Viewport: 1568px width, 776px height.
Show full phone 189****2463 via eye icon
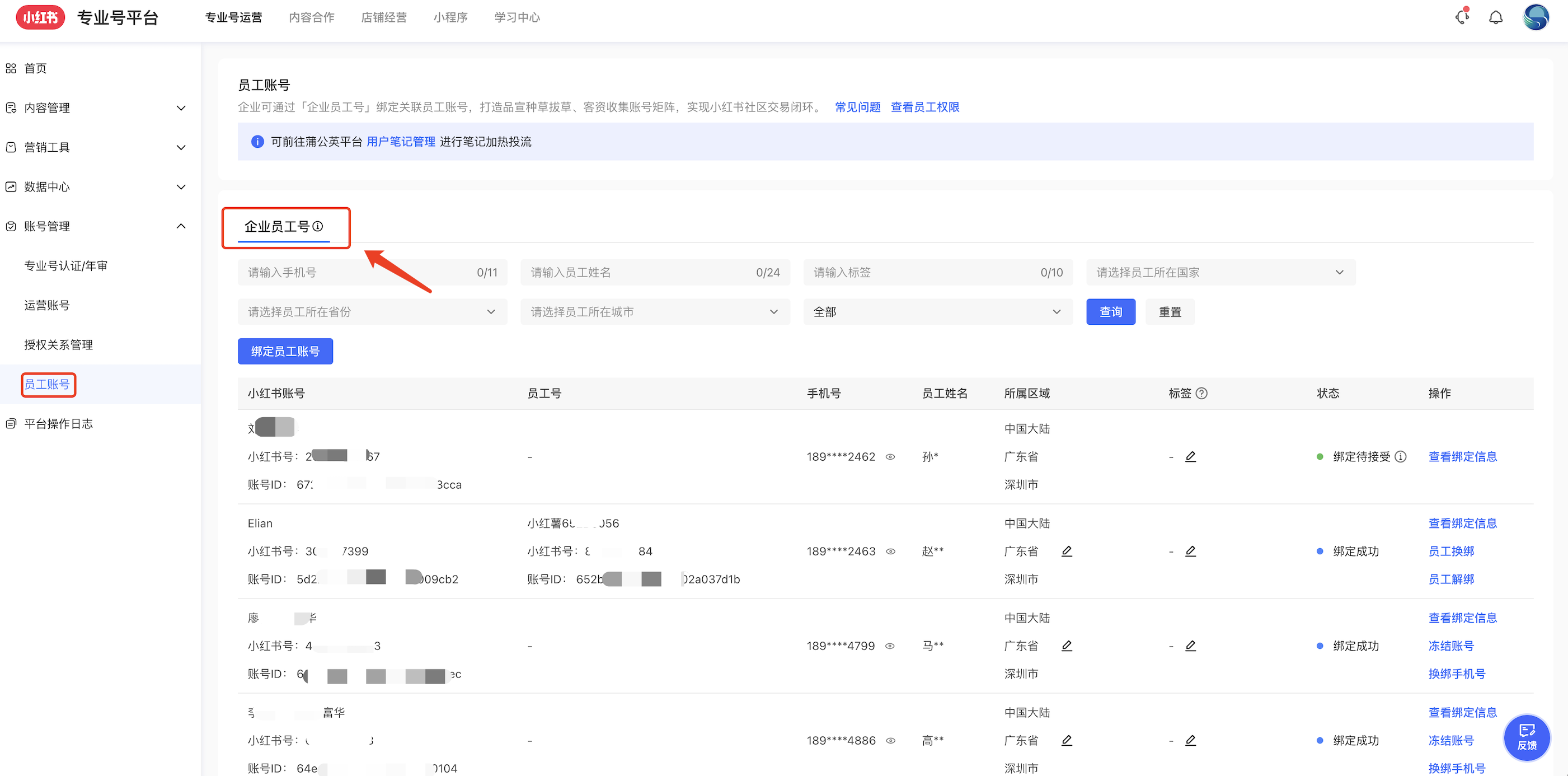pyautogui.click(x=890, y=551)
